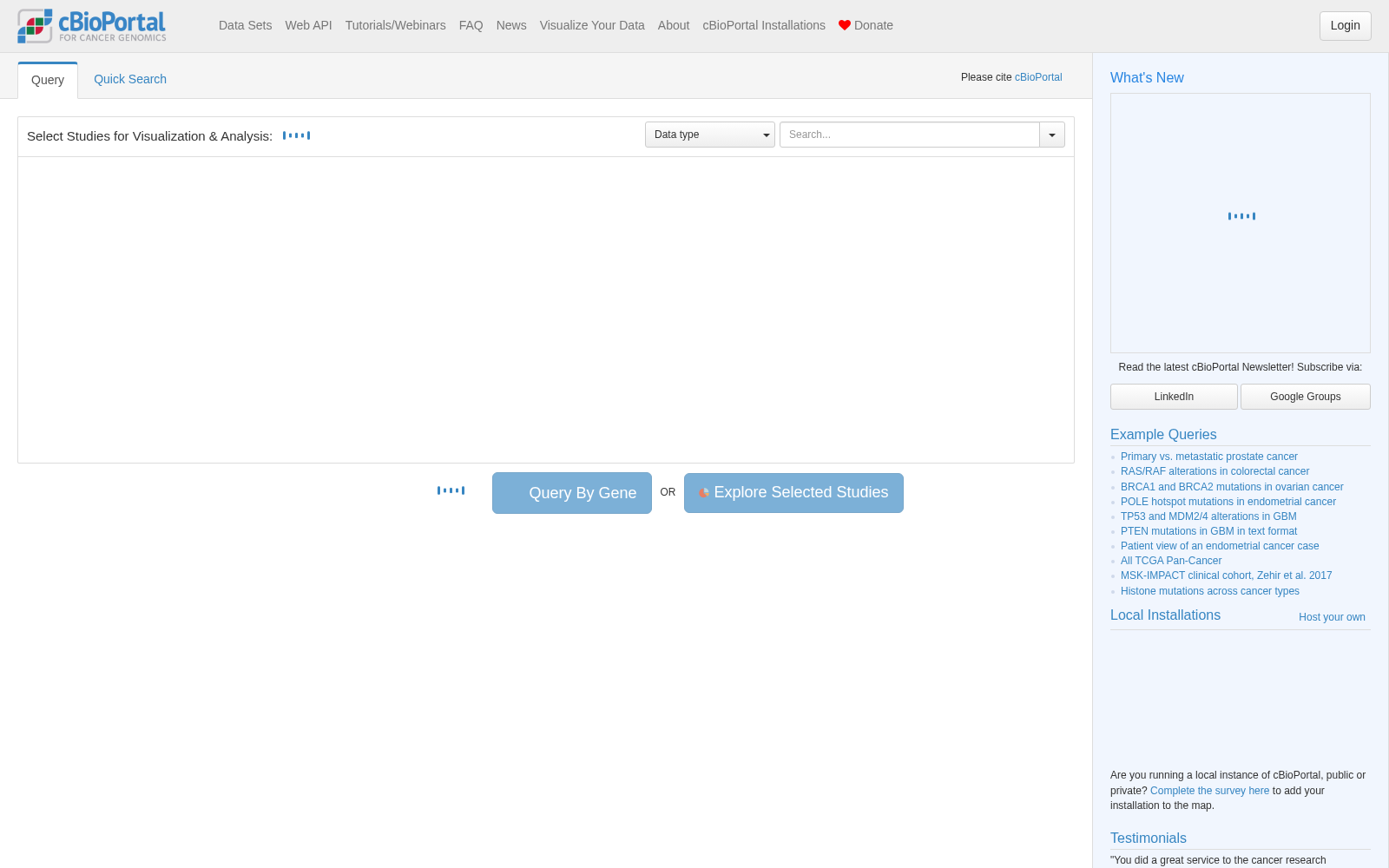Open TP53 and MDM2/4 alterations in GBM

(1208, 516)
